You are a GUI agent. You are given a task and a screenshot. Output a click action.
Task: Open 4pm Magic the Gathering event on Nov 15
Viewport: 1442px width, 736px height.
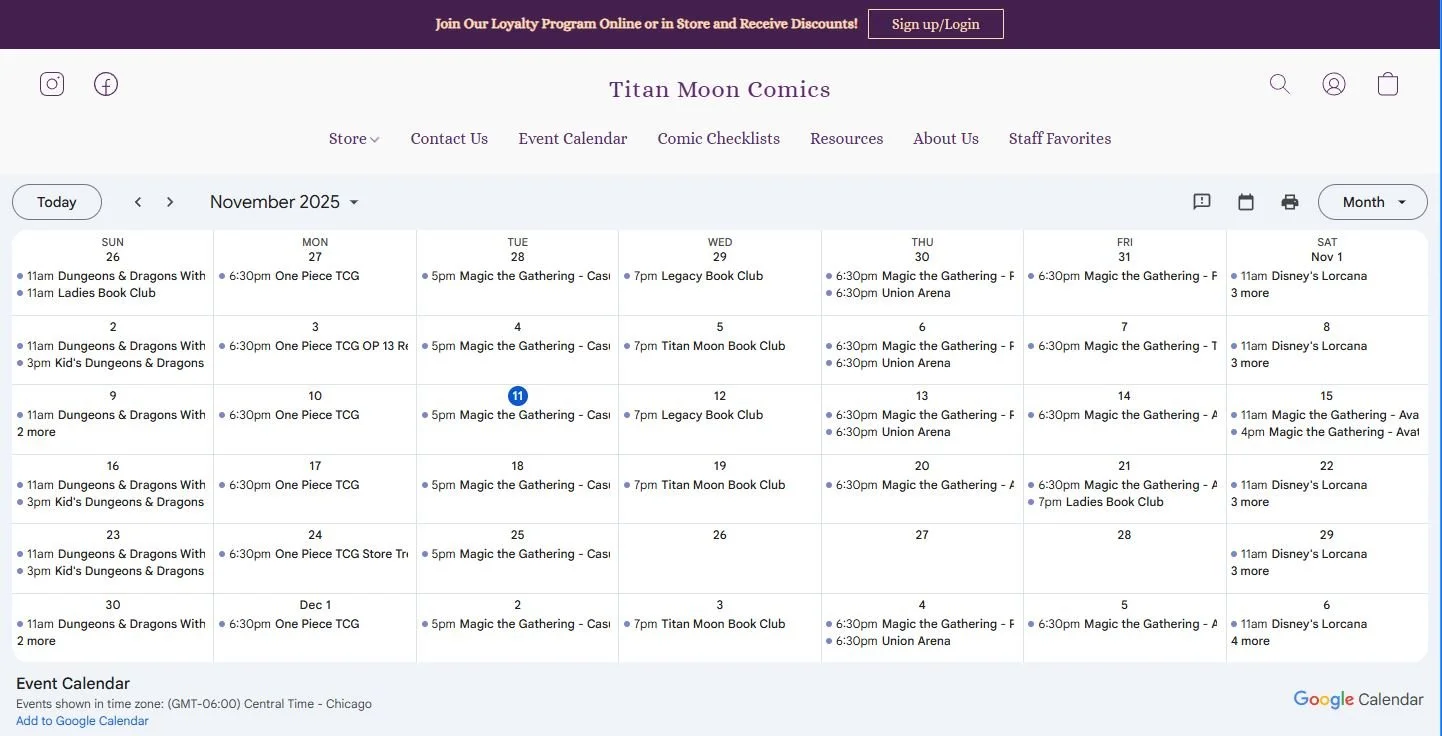point(1326,432)
